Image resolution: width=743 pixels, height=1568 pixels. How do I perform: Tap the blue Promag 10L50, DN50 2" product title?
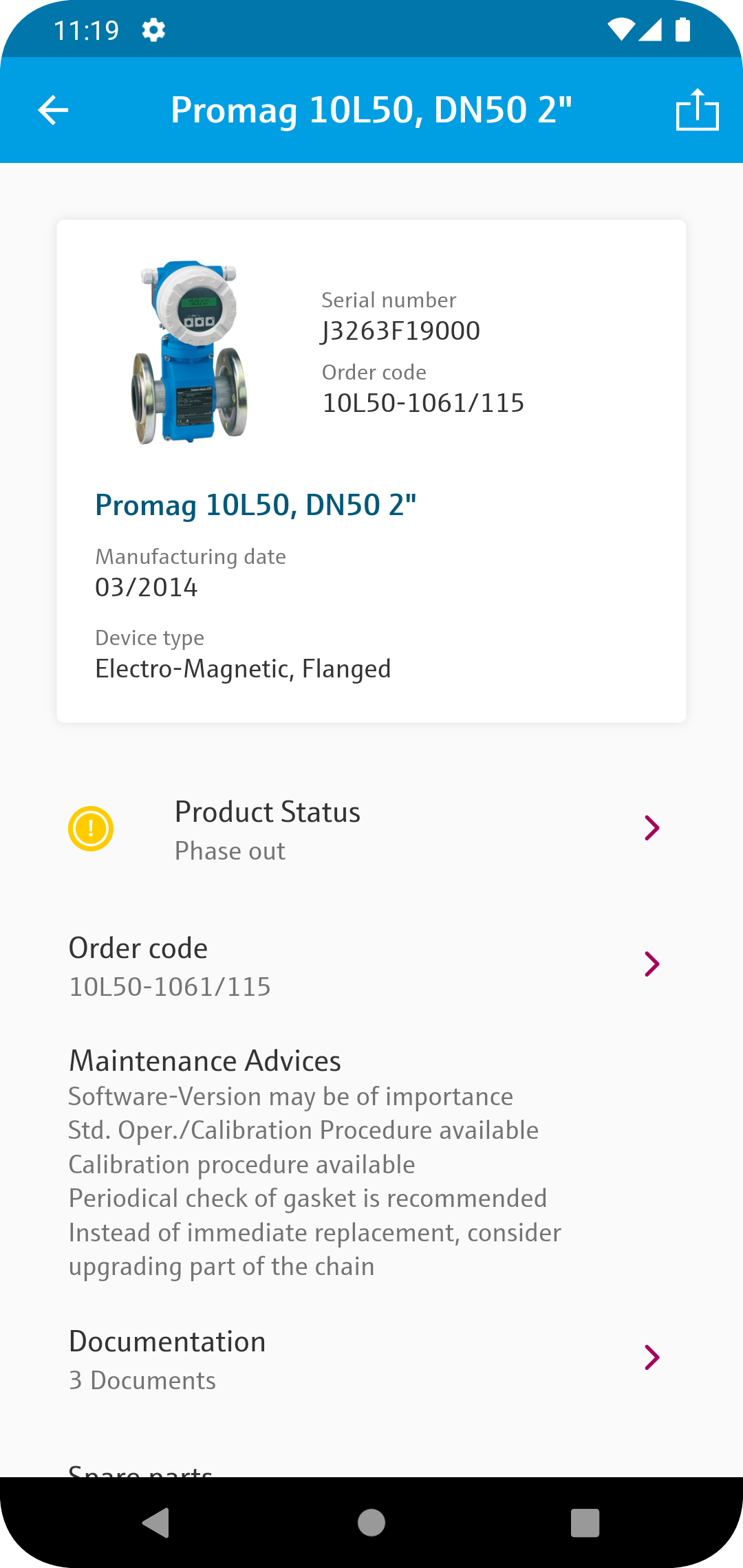point(256,505)
